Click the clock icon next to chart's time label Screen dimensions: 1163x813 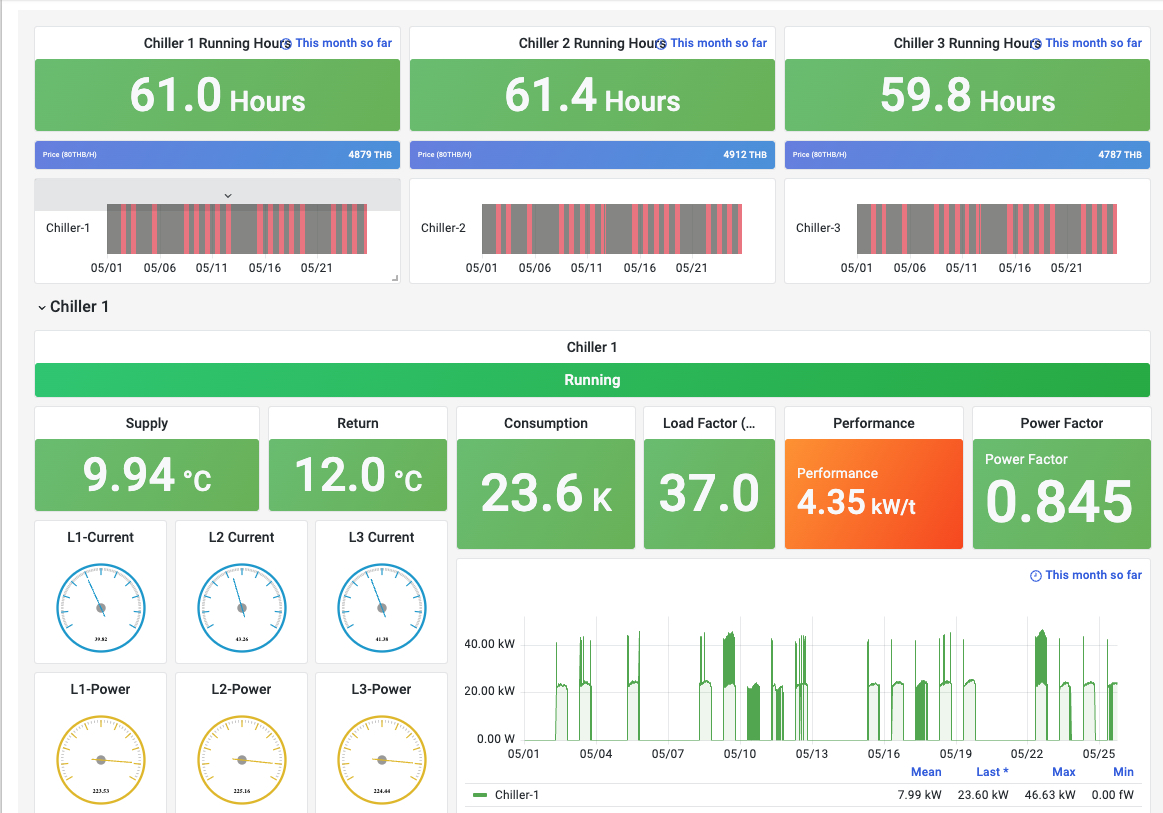point(1034,575)
